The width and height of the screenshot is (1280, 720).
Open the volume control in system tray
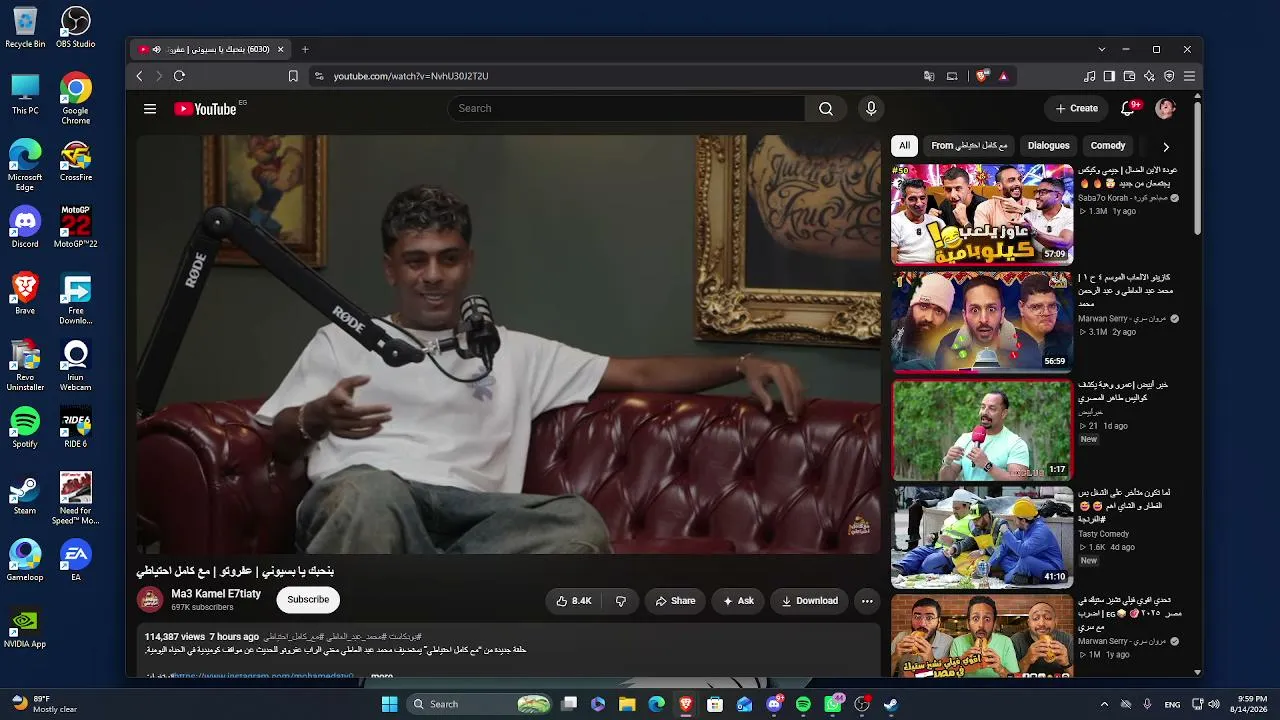point(1216,704)
